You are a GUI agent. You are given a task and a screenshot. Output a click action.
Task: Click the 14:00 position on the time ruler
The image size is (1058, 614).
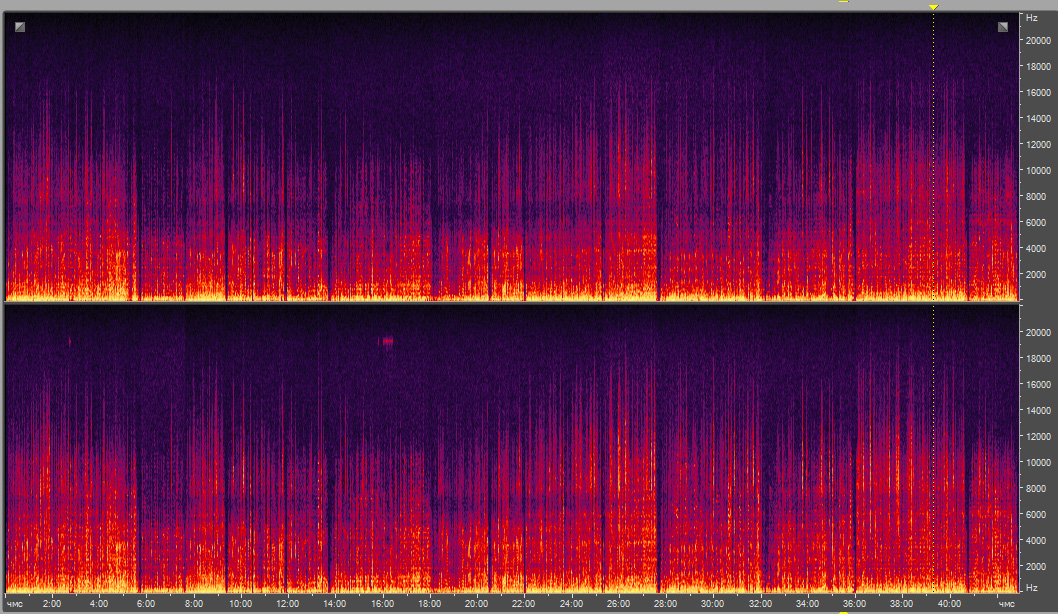click(x=335, y=604)
